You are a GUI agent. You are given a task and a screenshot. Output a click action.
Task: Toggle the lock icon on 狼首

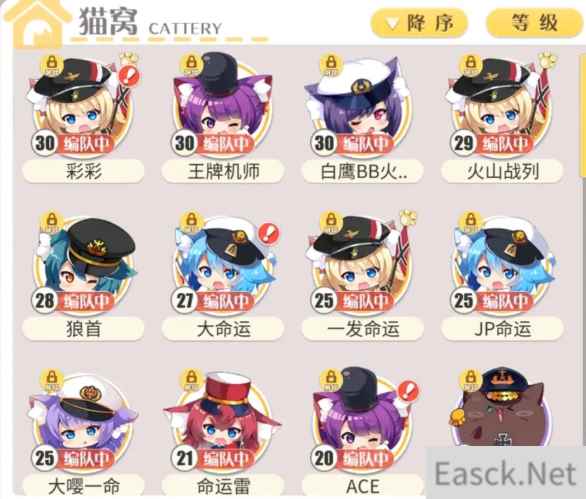(52, 222)
